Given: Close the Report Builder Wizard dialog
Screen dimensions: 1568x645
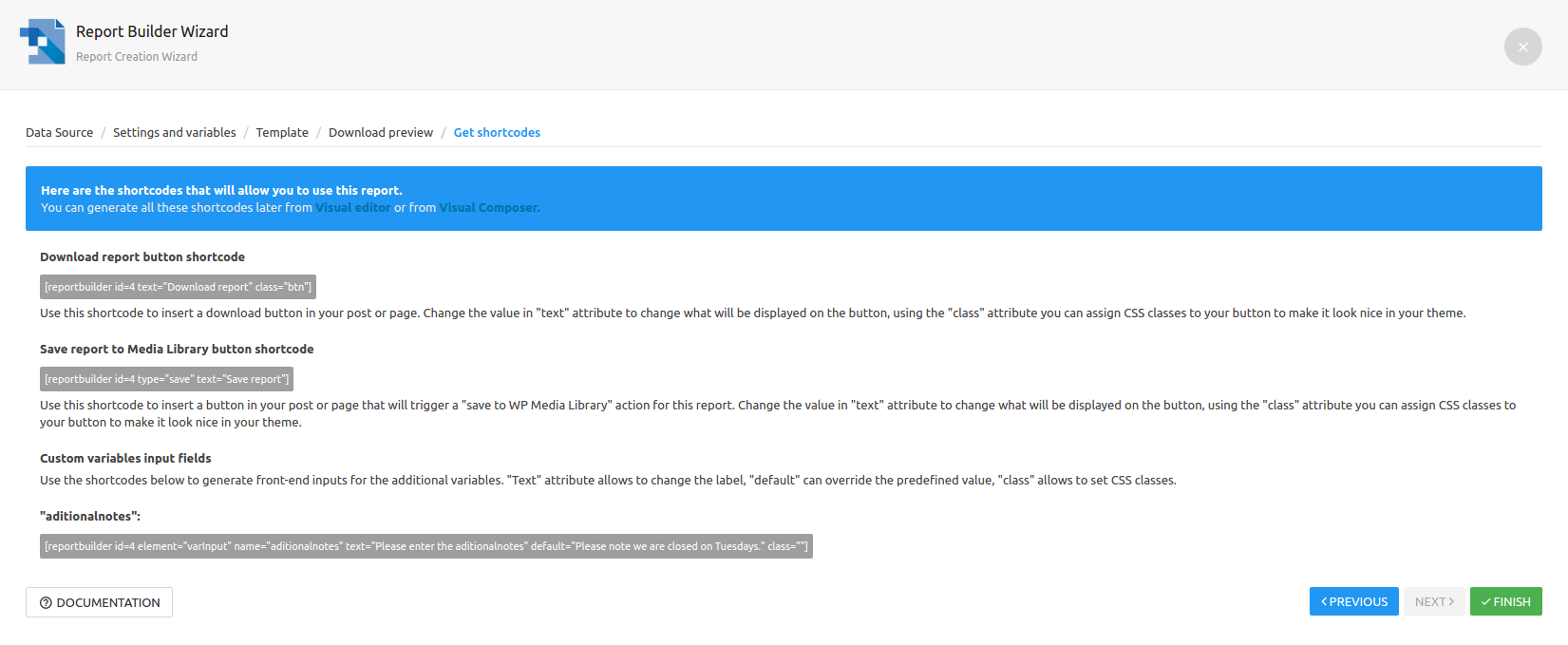Looking at the screenshot, I should 1522,47.
